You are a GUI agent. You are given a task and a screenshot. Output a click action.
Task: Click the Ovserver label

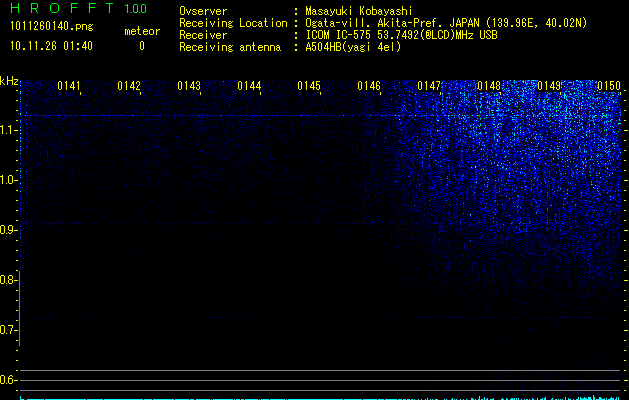click(x=203, y=11)
